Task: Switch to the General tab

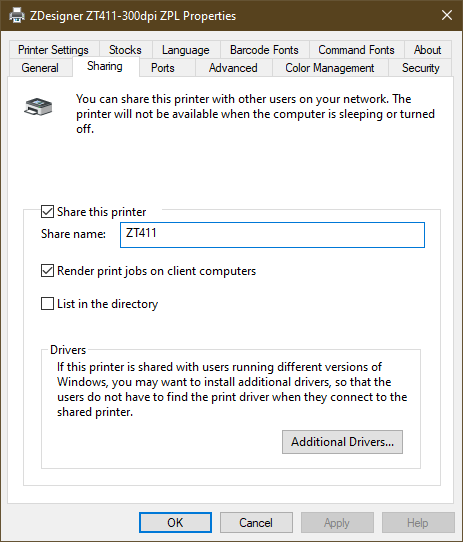Action: pyautogui.click(x=40, y=68)
